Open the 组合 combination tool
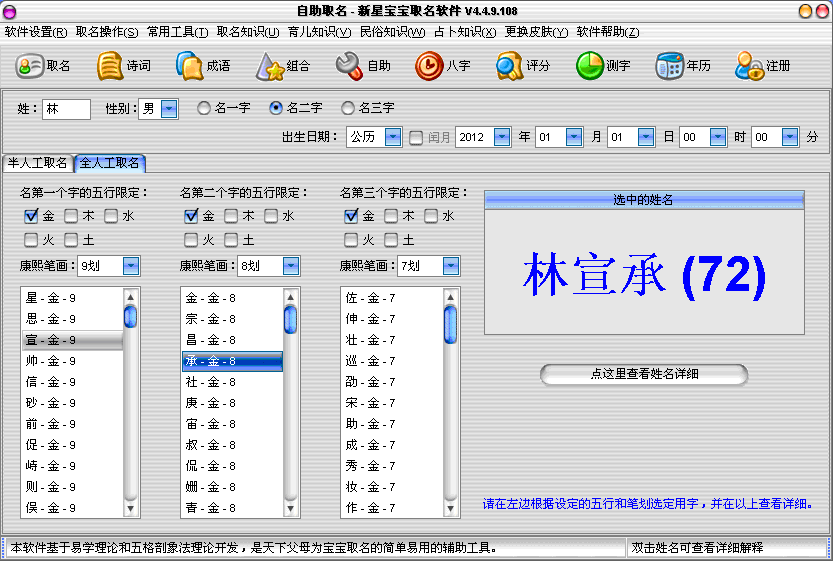The height and width of the screenshot is (561, 833). coord(283,66)
